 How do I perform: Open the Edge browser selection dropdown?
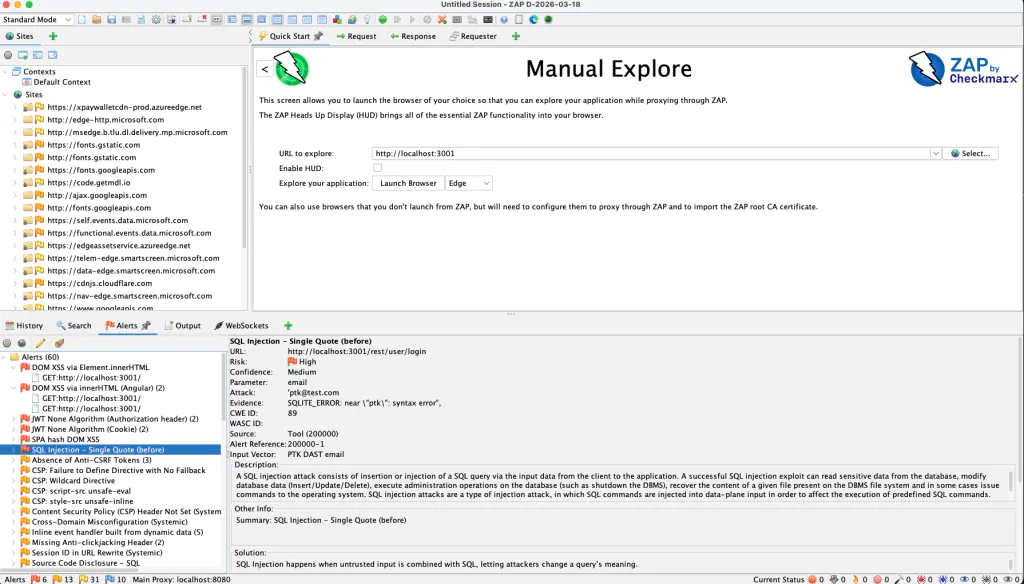[469, 183]
